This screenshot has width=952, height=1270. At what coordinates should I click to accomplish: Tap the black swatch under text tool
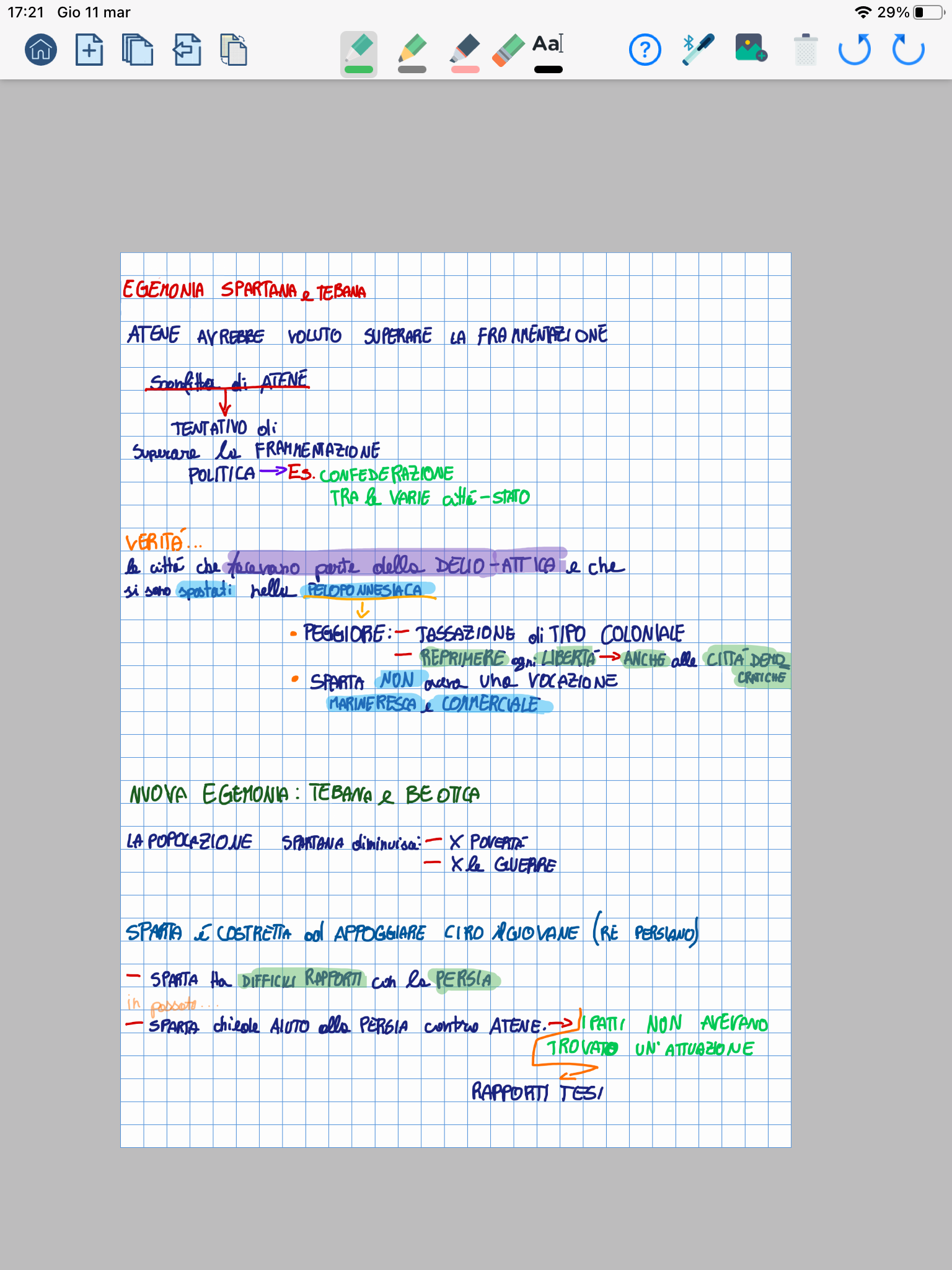(548, 69)
